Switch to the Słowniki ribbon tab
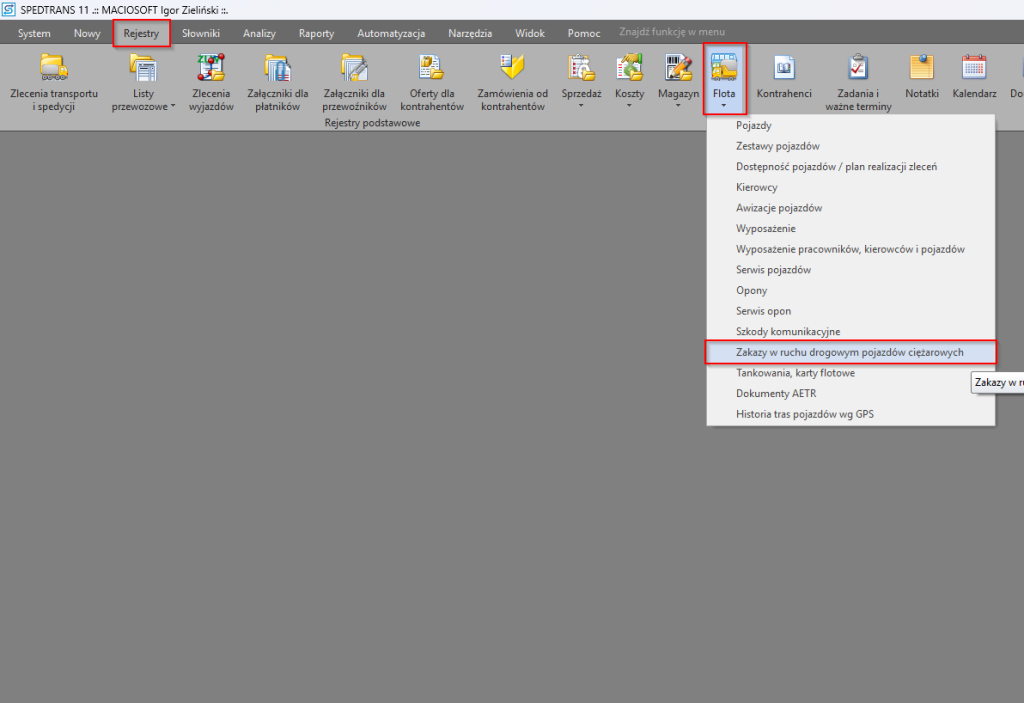The image size is (1024, 703). pos(201,33)
